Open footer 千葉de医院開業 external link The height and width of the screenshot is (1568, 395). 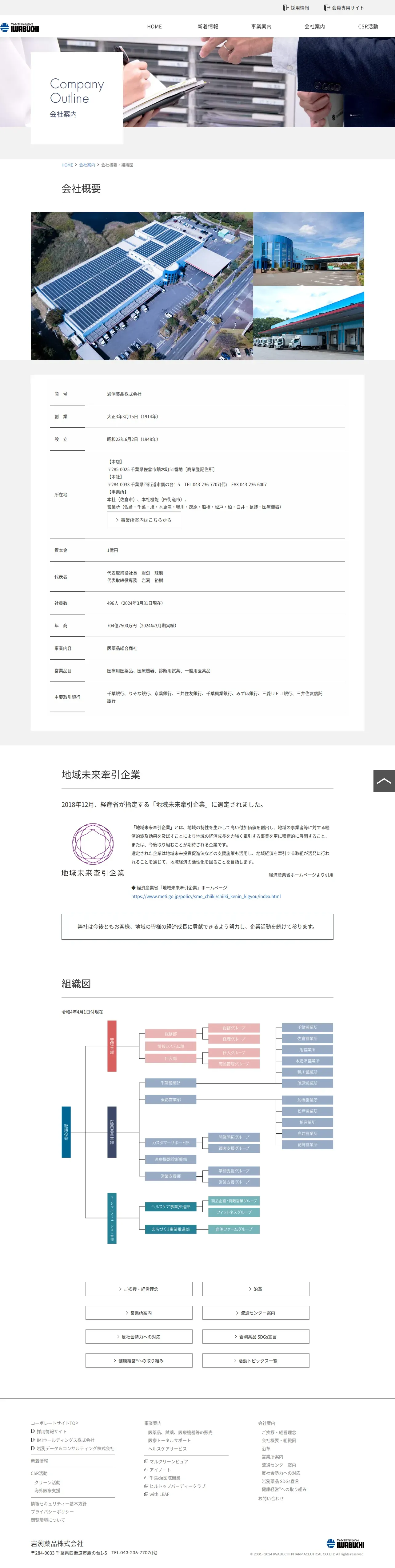tap(165, 1478)
